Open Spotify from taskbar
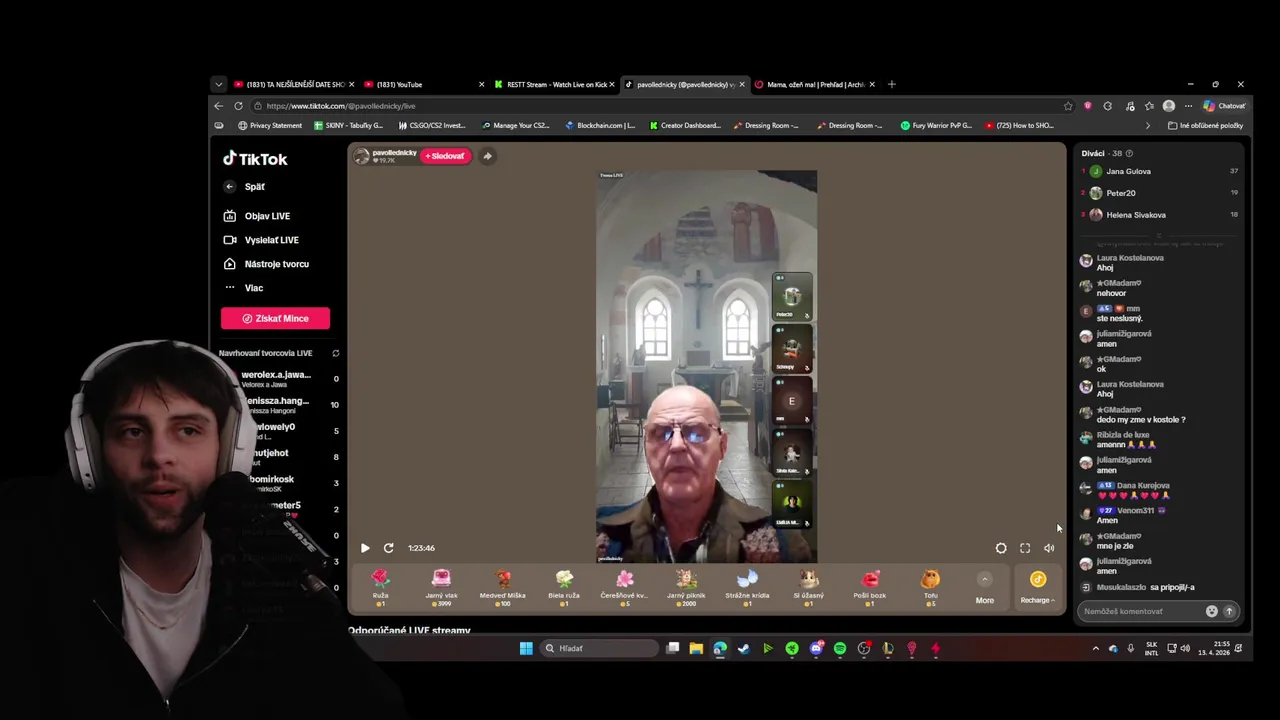 (x=840, y=648)
